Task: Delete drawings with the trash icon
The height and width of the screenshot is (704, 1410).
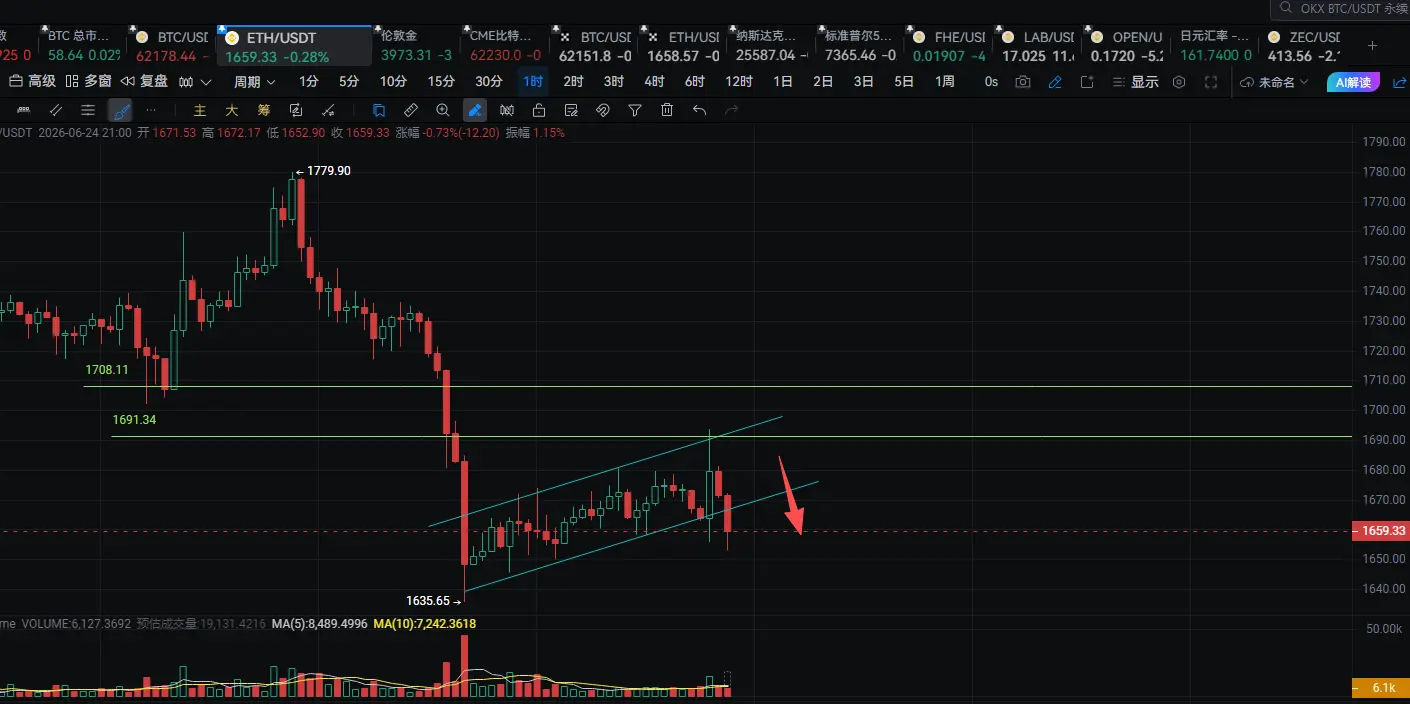Action: click(667, 110)
